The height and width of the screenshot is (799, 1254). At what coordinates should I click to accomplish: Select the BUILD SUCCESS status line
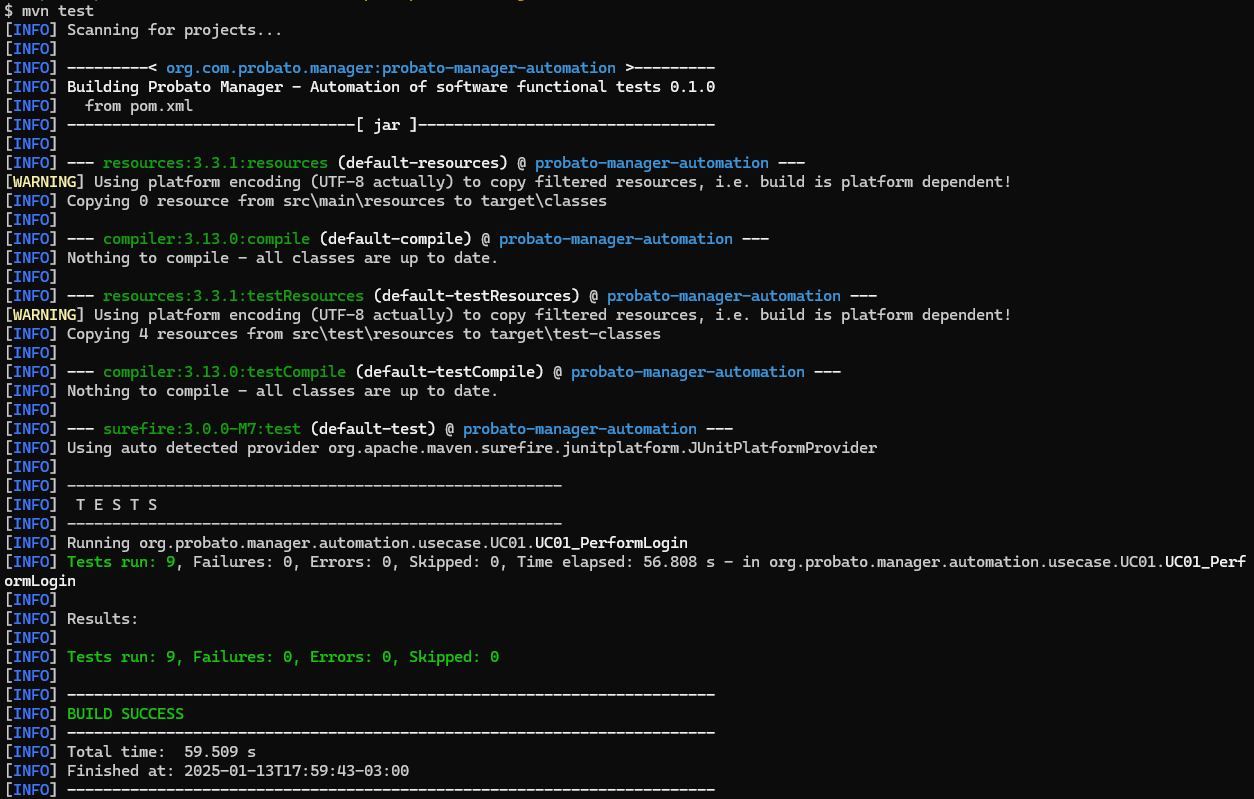124,713
